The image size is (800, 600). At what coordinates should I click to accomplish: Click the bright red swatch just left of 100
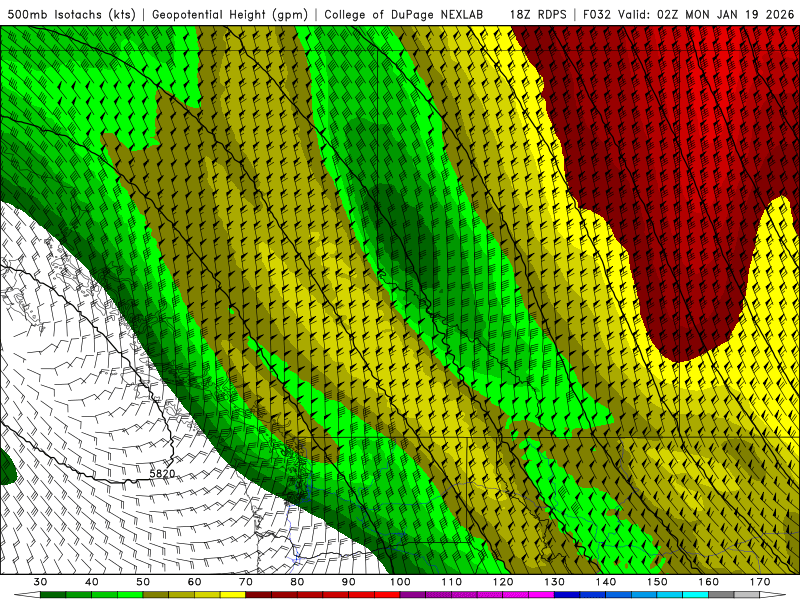tap(387, 595)
